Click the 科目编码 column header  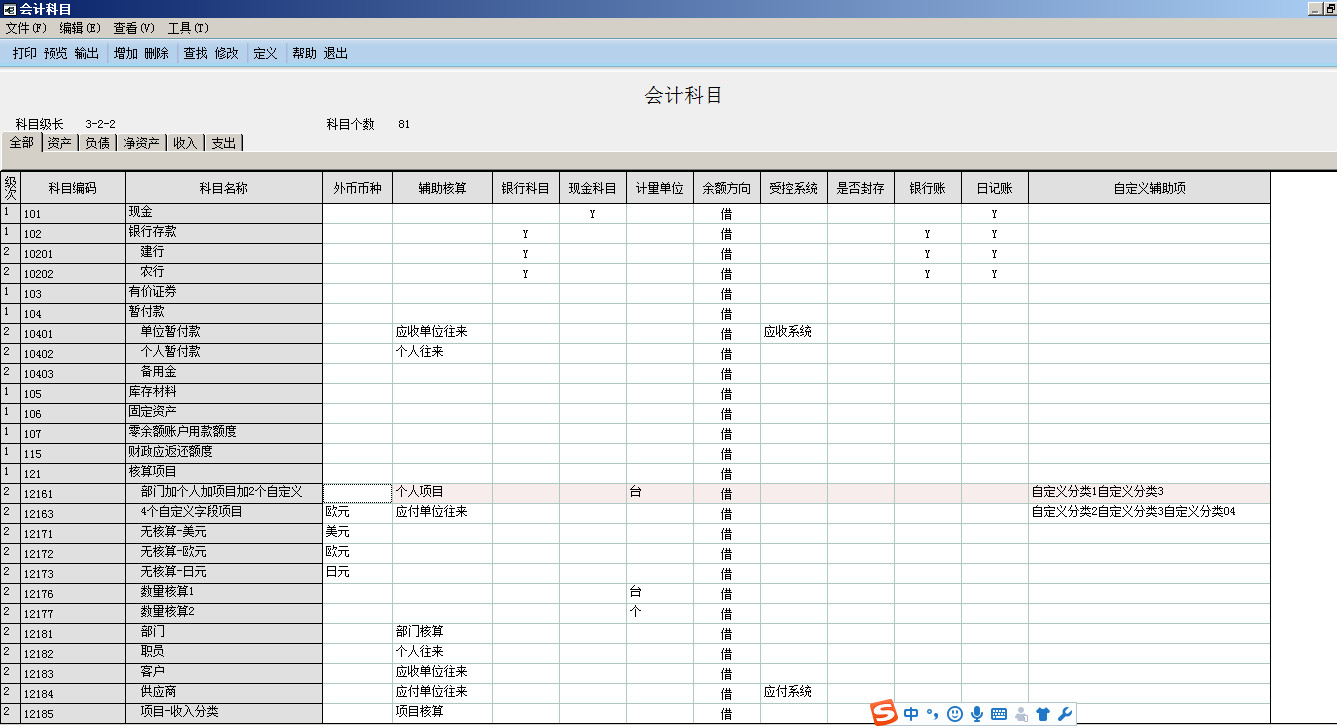pyautogui.click(x=73, y=187)
